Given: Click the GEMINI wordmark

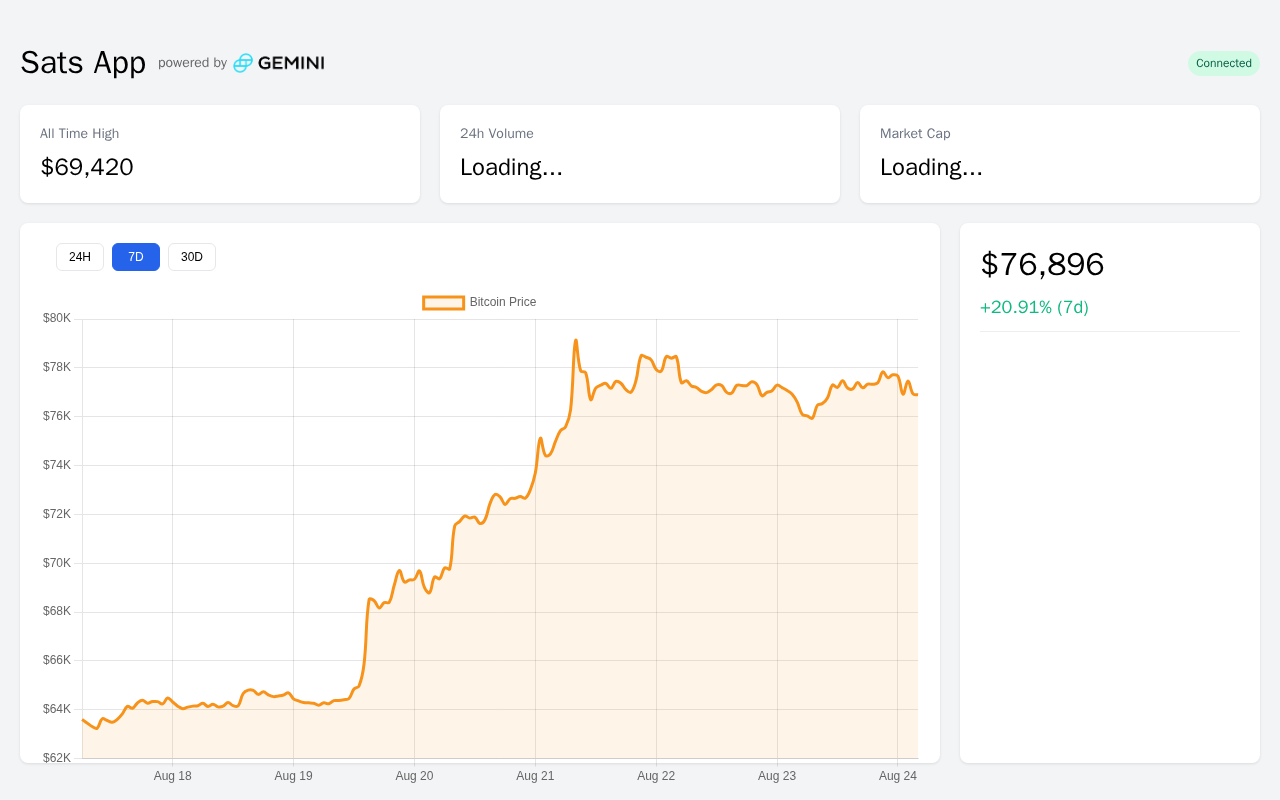Looking at the screenshot, I should [291, 63].
